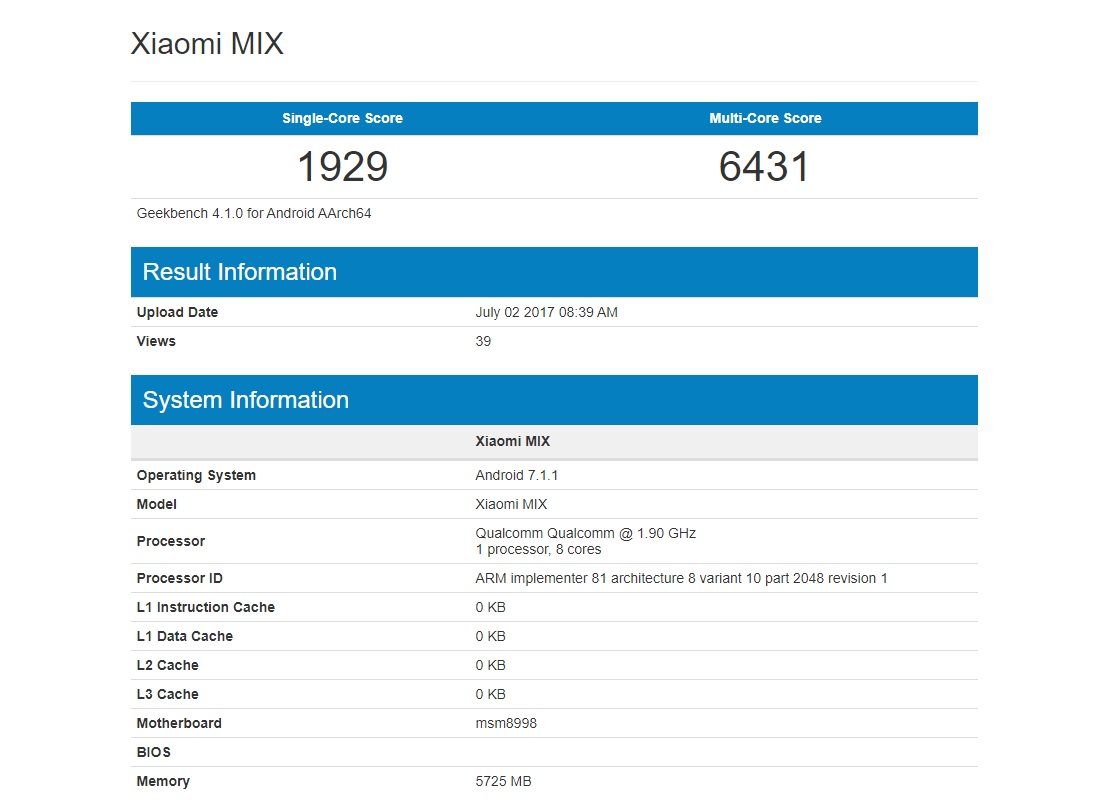Click the July 02 2017 08:39 AM value

(546, 313)
